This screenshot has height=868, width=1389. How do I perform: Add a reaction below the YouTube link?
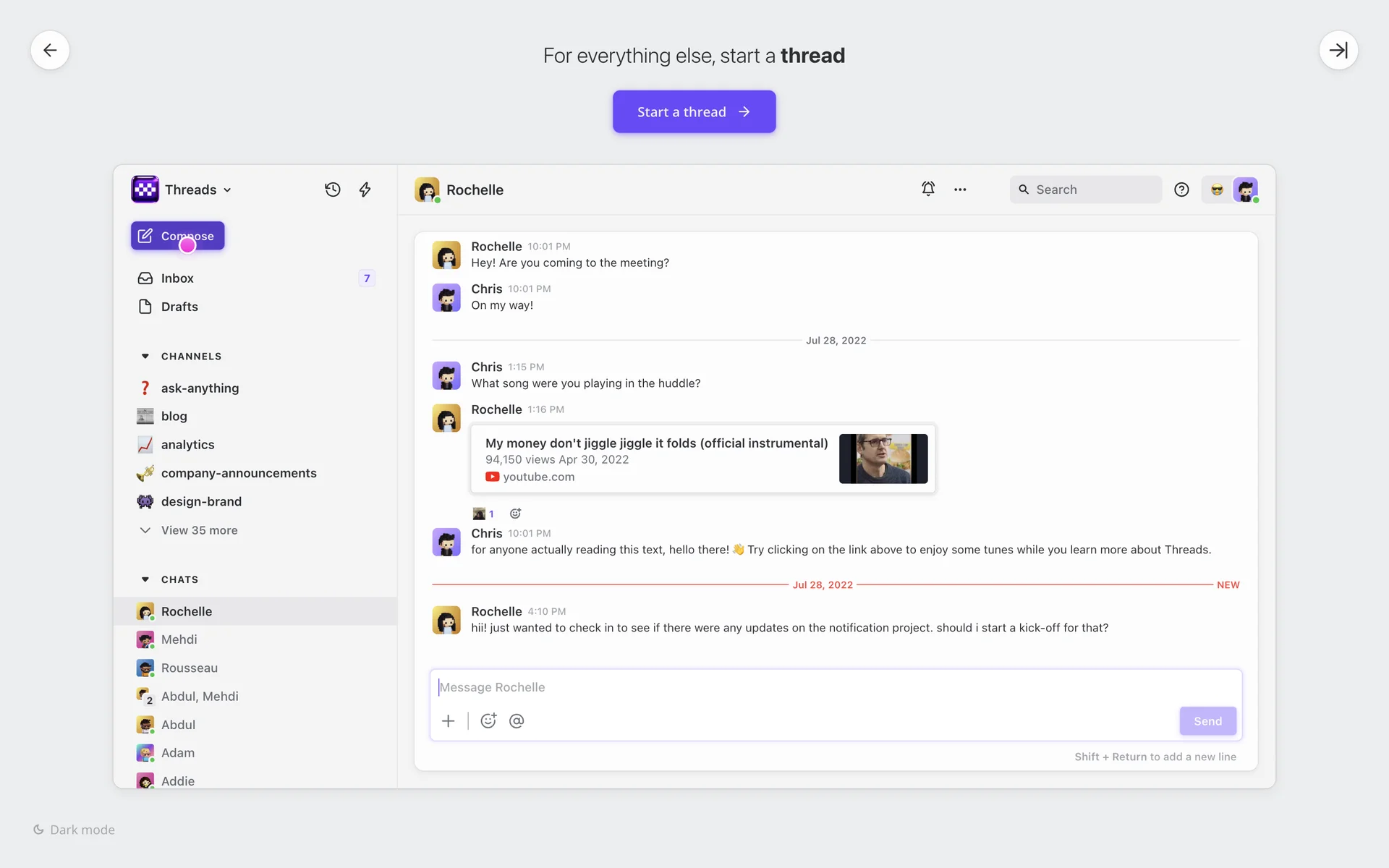click(515, 514)
